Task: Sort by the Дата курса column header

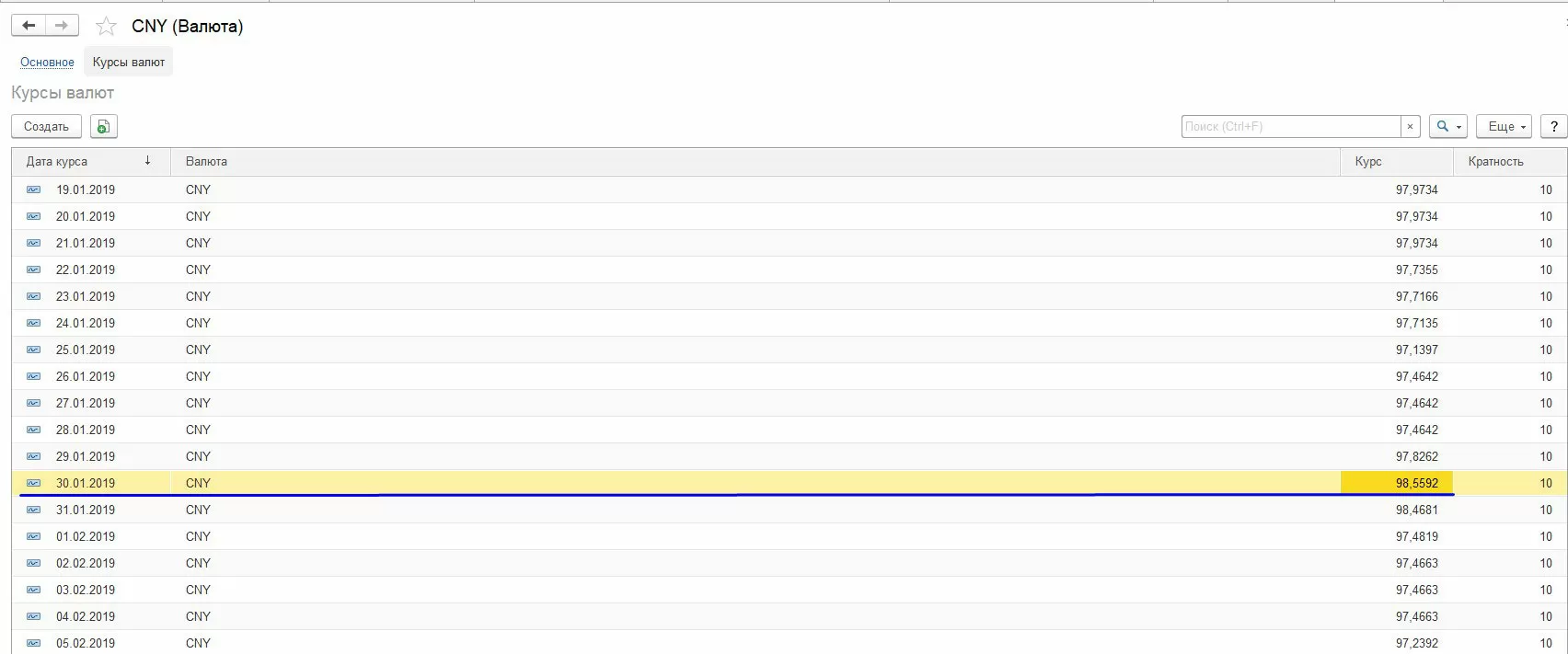Action: [x=57, y=162]
